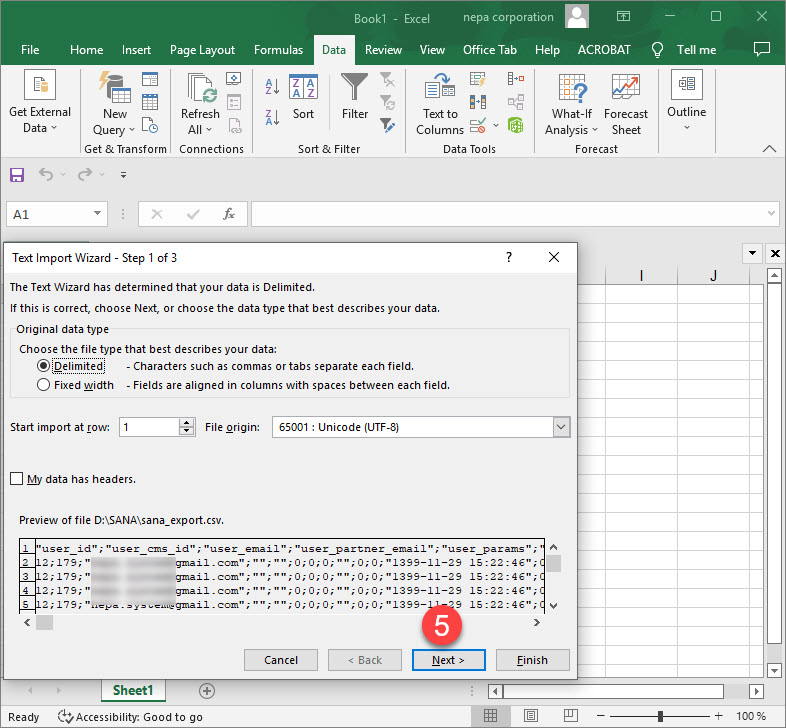Select the Fixed width option
786x728 pixels.
coord(43,385)
